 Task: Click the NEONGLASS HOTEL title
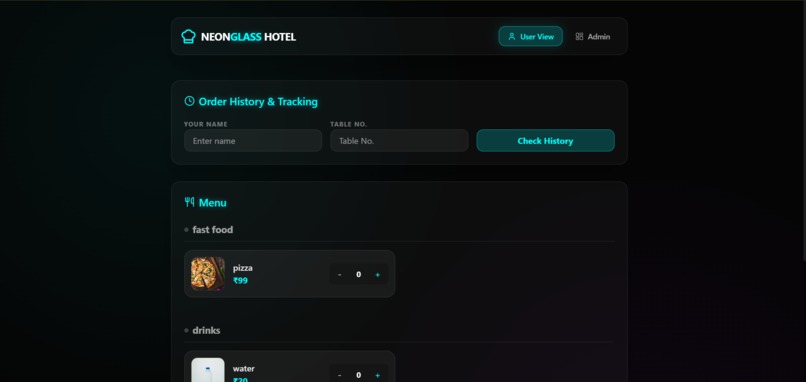point(248,37)
